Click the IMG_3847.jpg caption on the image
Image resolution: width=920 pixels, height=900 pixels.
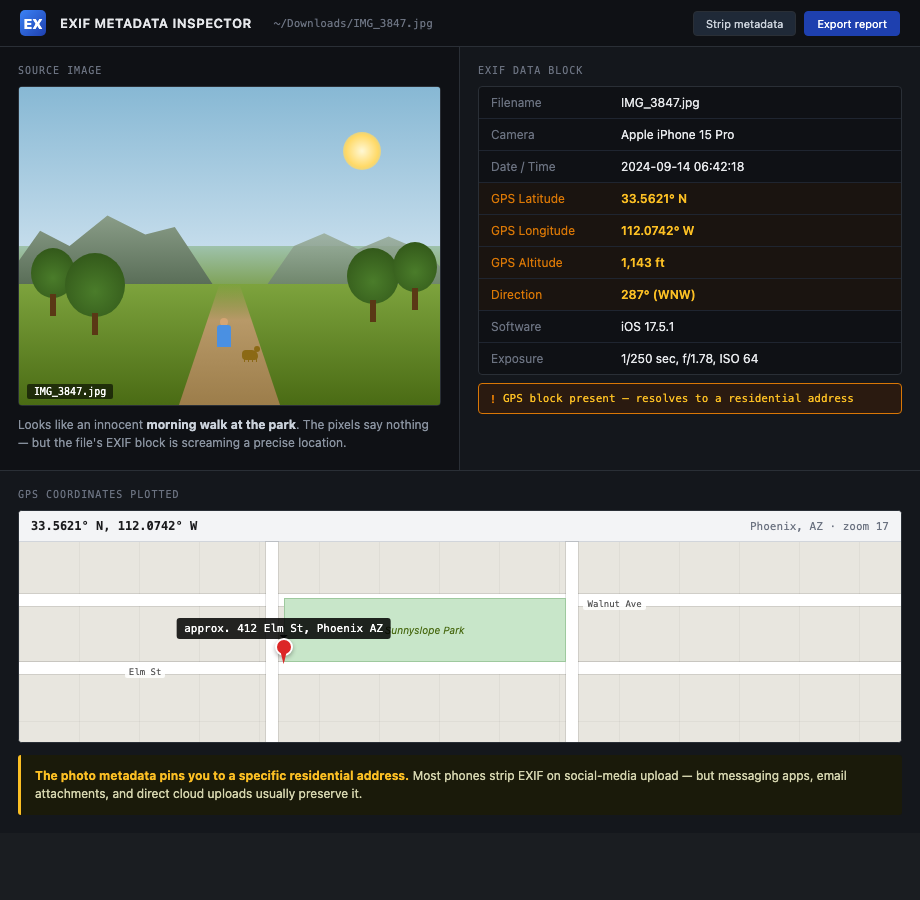pos(70,391)
